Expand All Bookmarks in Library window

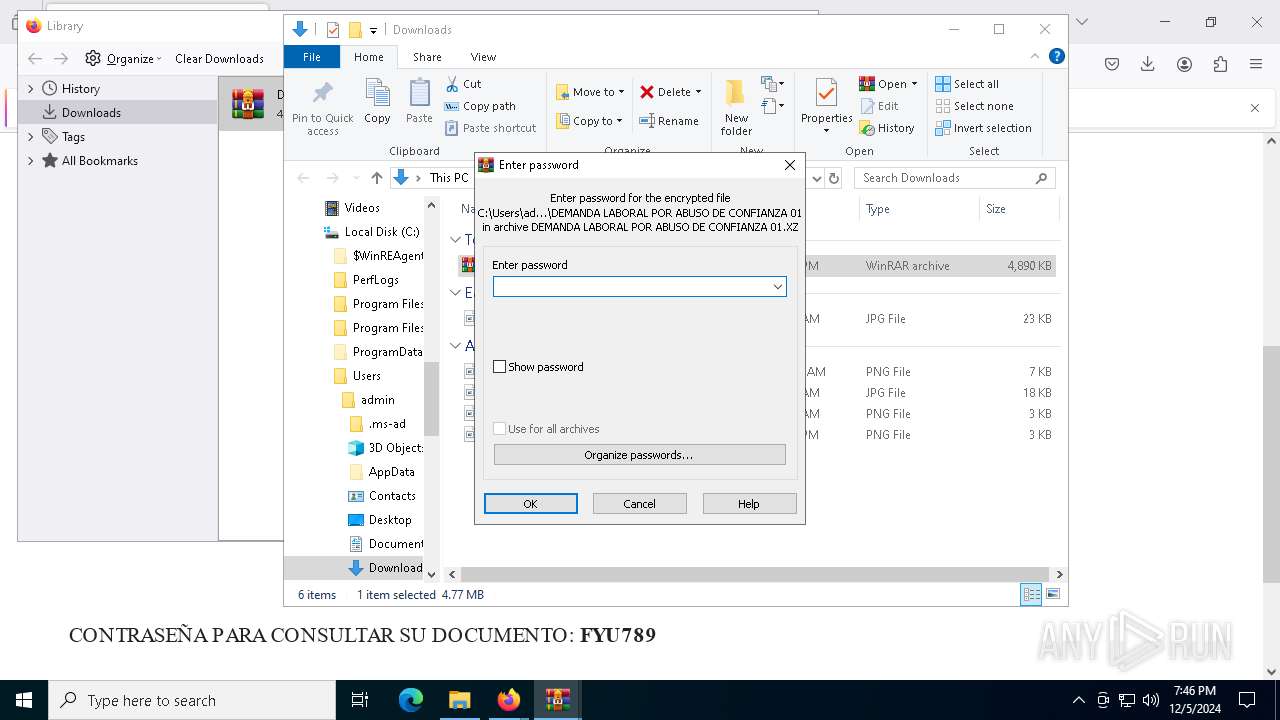pyautogui.click(x=30, y=161)
